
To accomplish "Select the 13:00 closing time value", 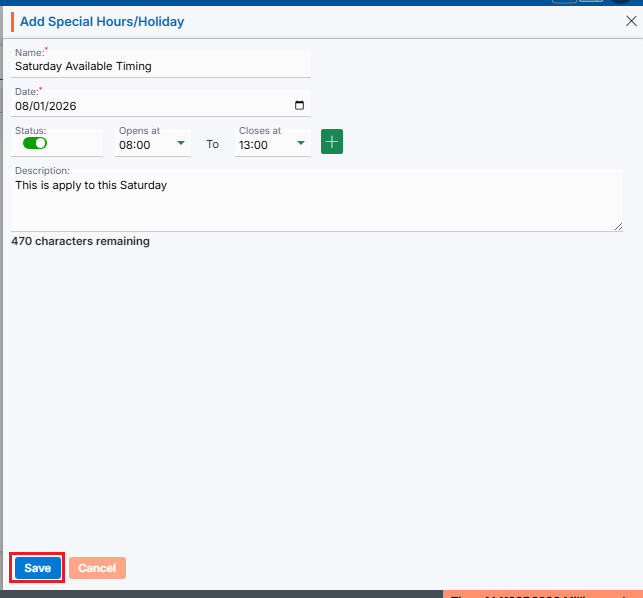I will point(253,145).
